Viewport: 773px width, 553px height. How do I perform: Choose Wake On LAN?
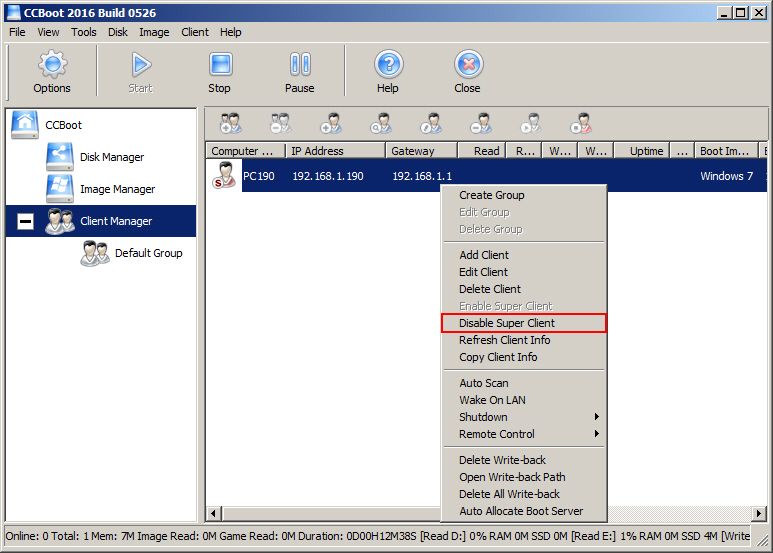[524, 400]
